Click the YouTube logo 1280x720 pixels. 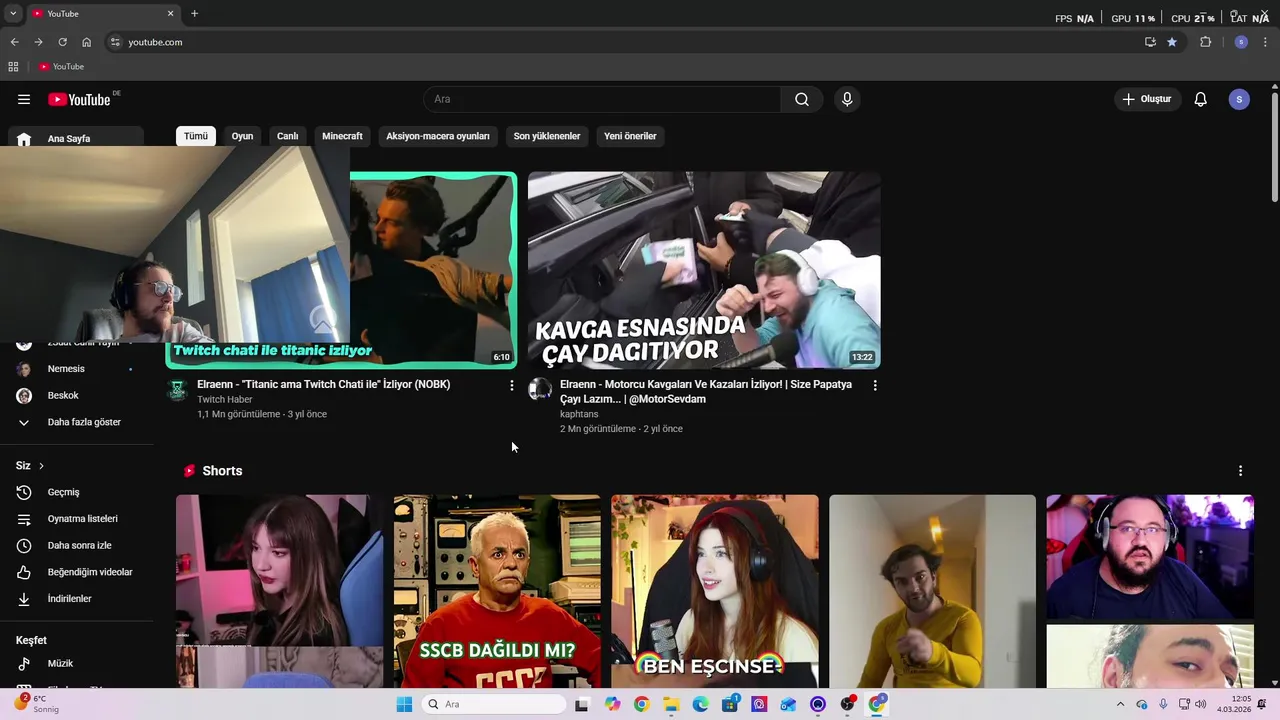pyautogui.click(x=80, y=99)
